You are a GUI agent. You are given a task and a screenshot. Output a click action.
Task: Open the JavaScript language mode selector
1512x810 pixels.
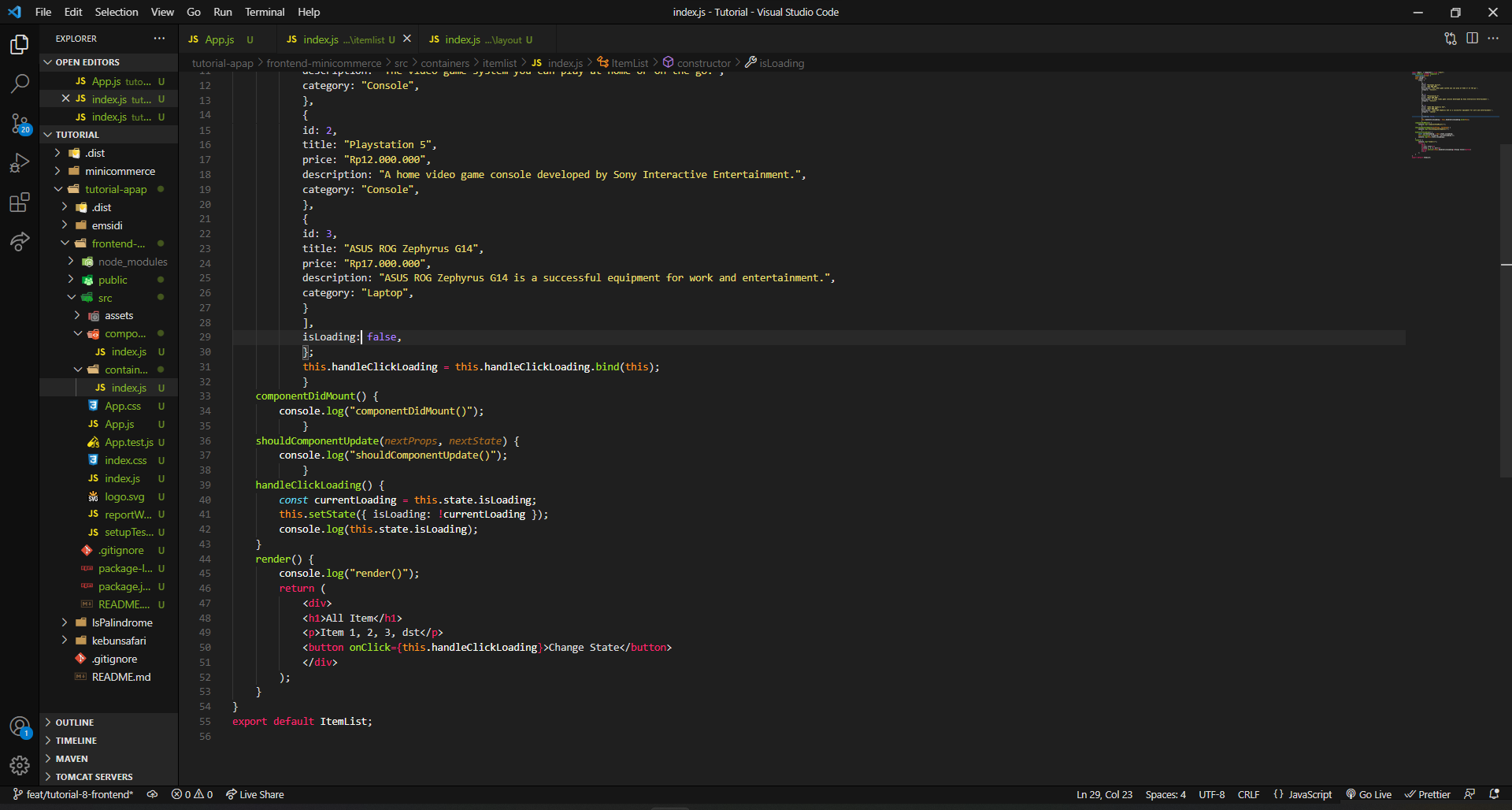tap(1302, 794)
